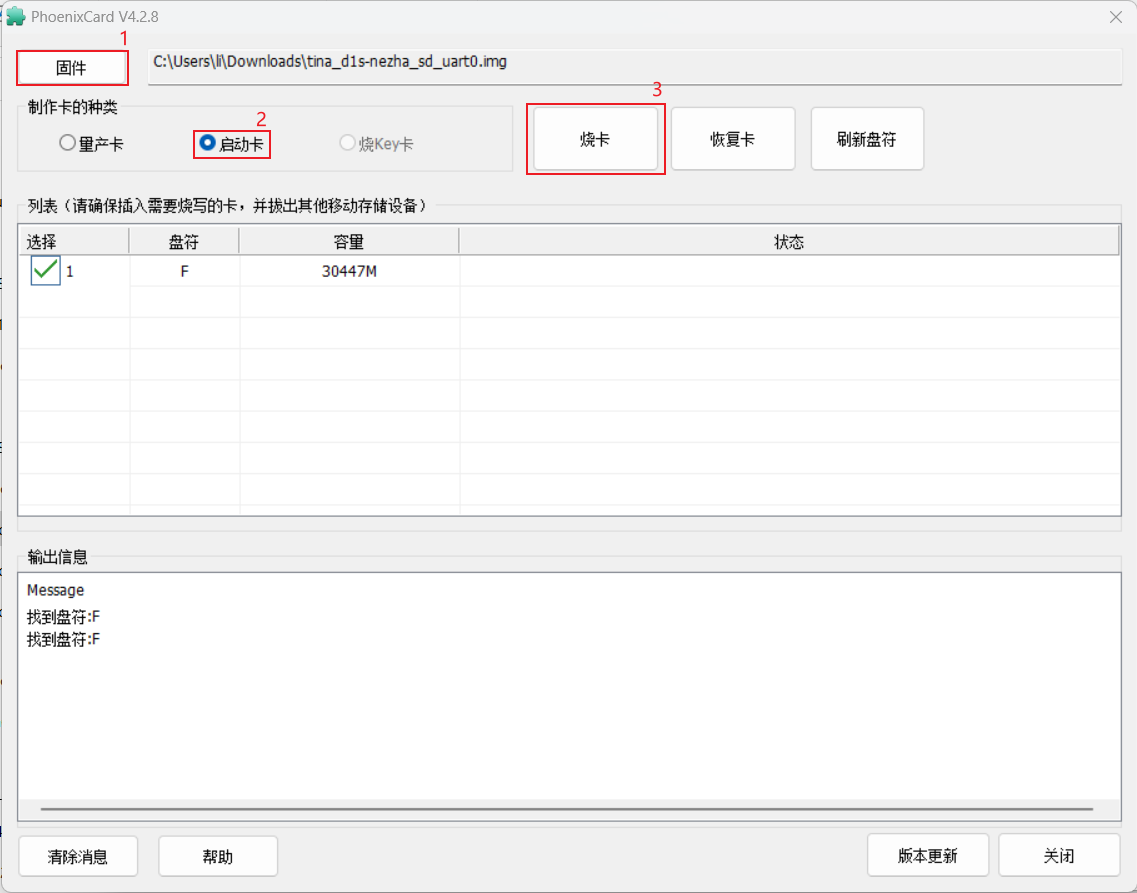Click the 盘符 column header
This screenshot has width=1137, height=893.
tap(184, 240)
